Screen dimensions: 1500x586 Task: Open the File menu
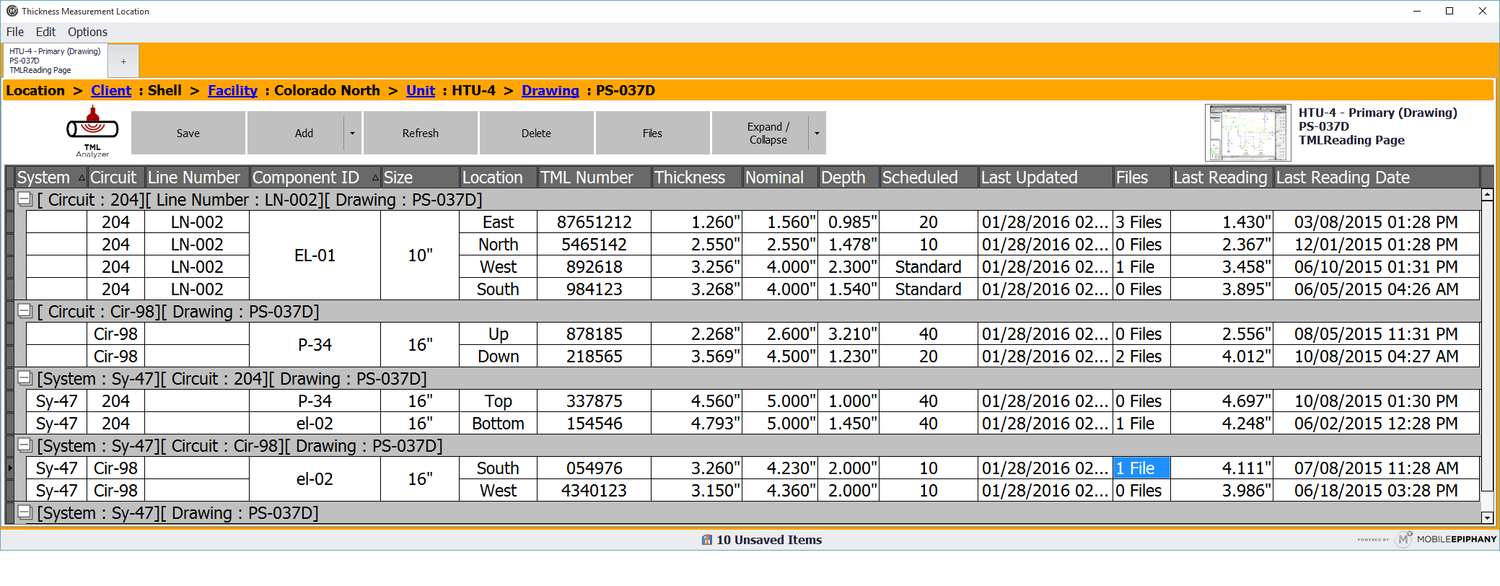pyautogui.click(x=15, y=32)
